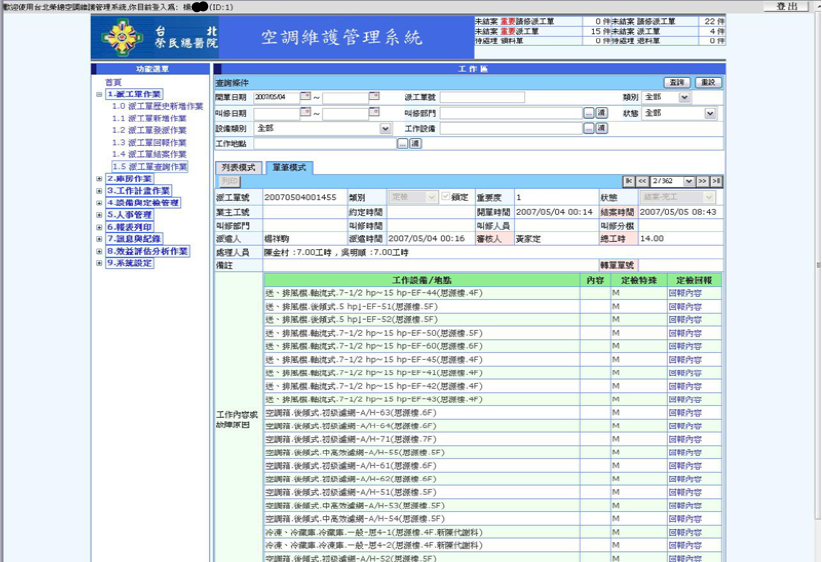Click the '...' browse button for 工作地點

click(402, 143)
